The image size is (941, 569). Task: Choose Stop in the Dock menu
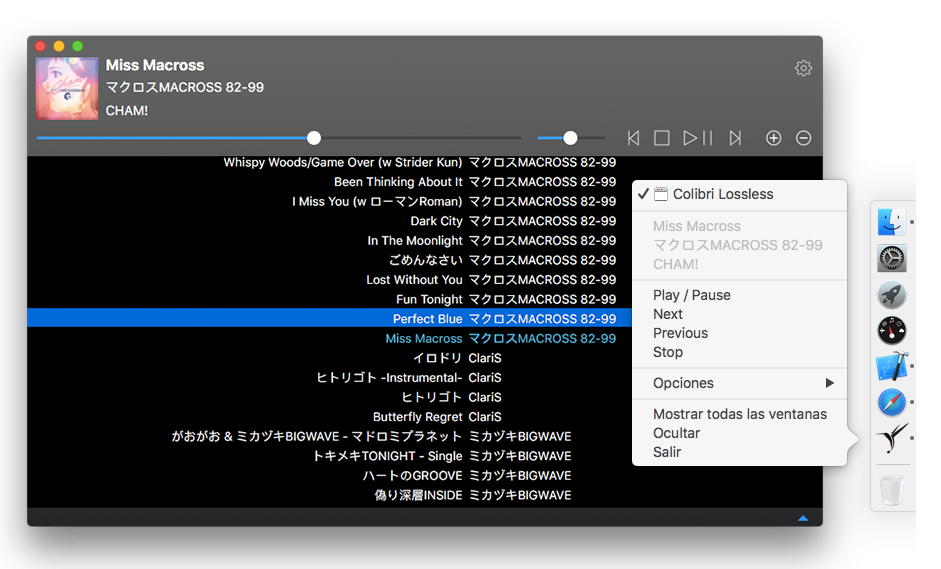[739, 352]
